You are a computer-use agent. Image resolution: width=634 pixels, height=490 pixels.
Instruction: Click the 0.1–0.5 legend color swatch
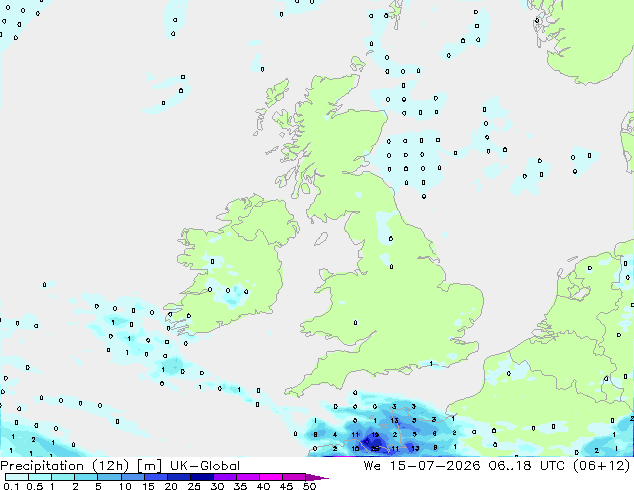17,477
